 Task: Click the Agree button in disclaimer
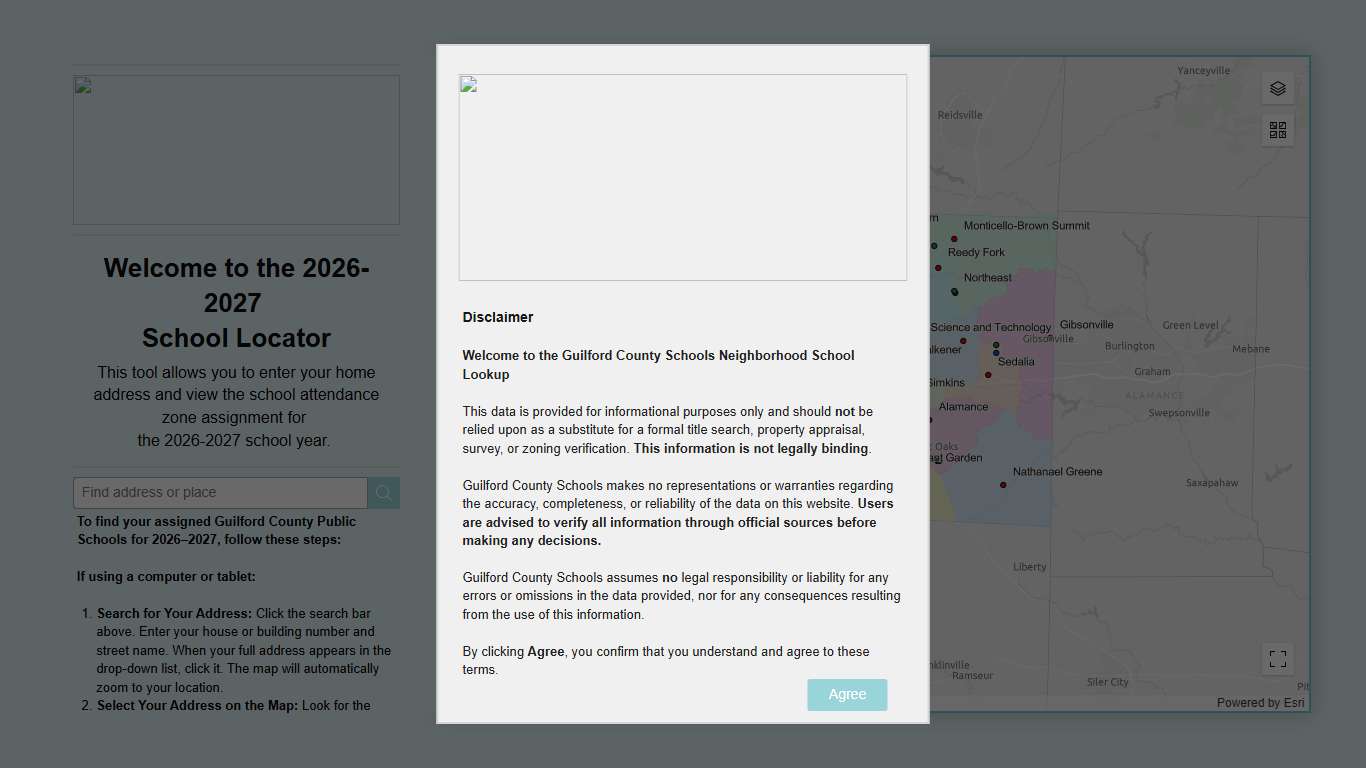(x=847, y=695)
